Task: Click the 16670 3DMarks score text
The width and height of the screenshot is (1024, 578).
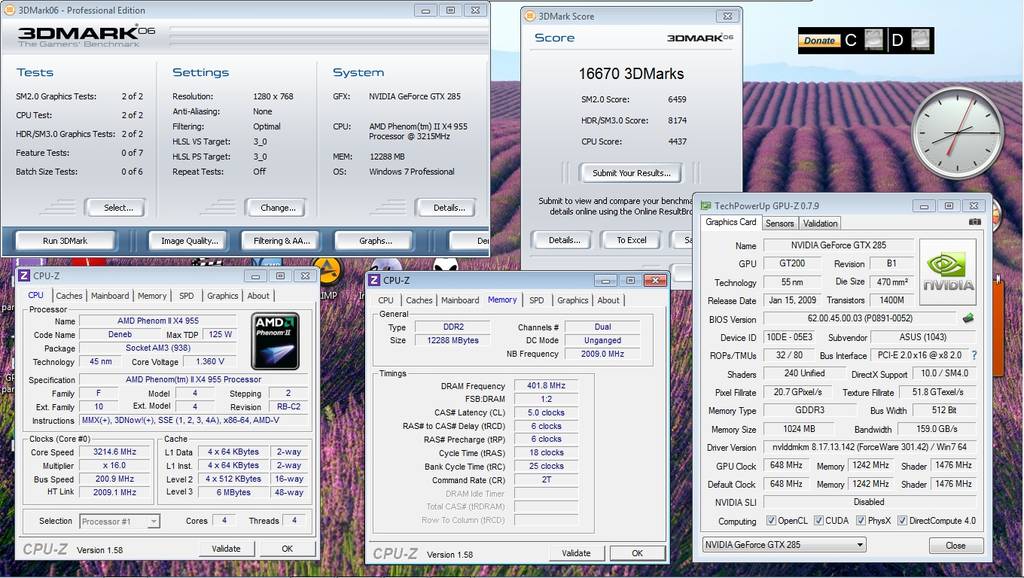Action: pyautogui.click(x=631, y=74)
